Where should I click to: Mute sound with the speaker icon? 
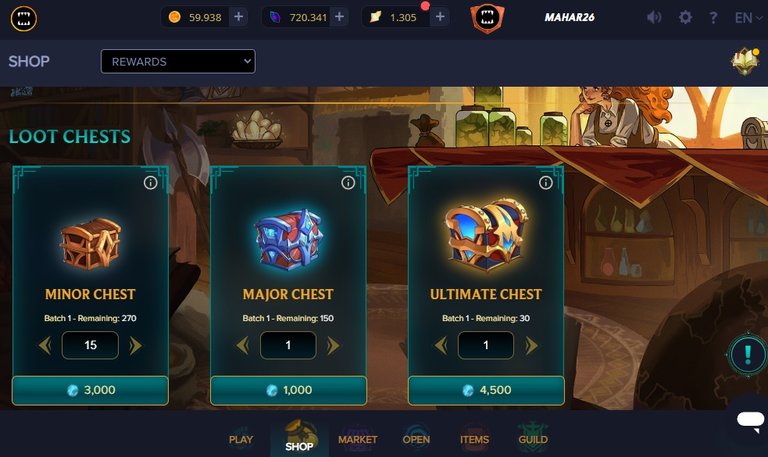pyautogui.click(x=654, y=18)
